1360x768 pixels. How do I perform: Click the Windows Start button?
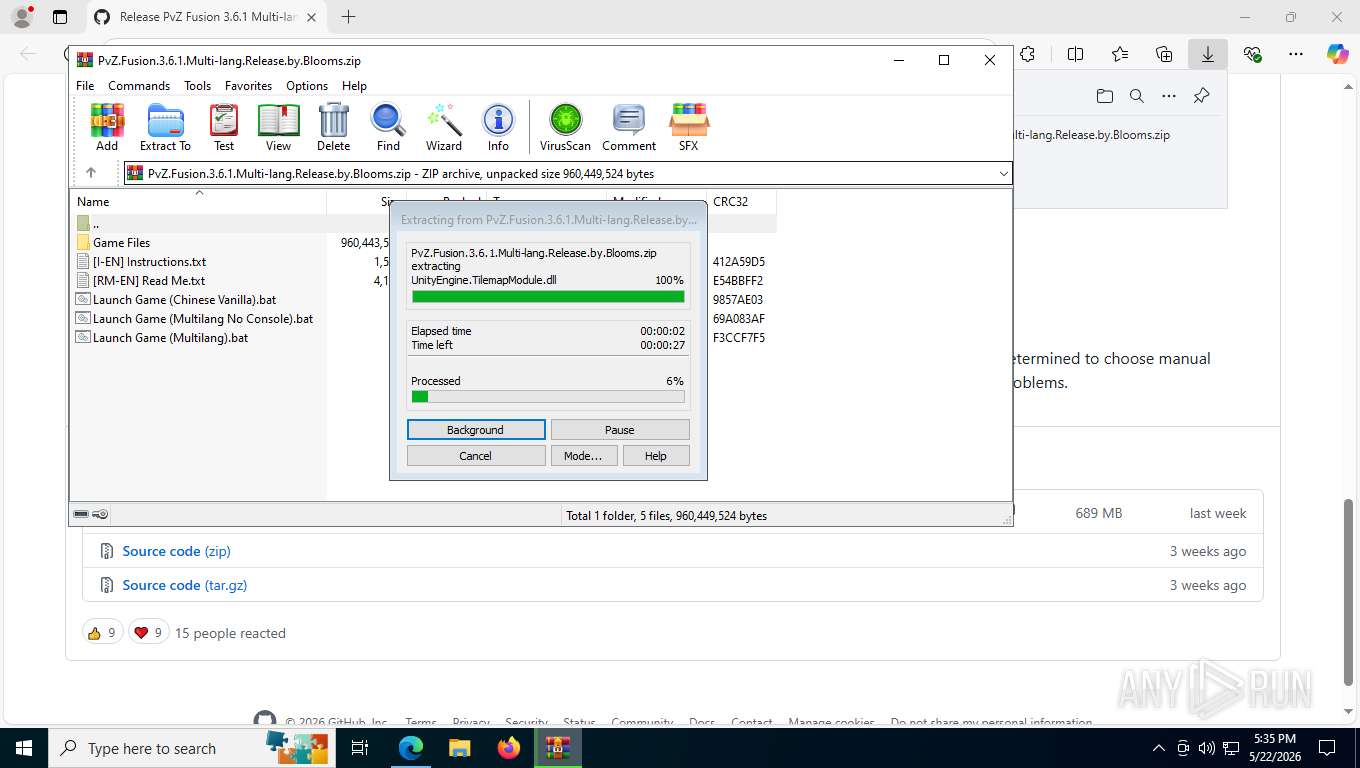click(x=24, y=748)
